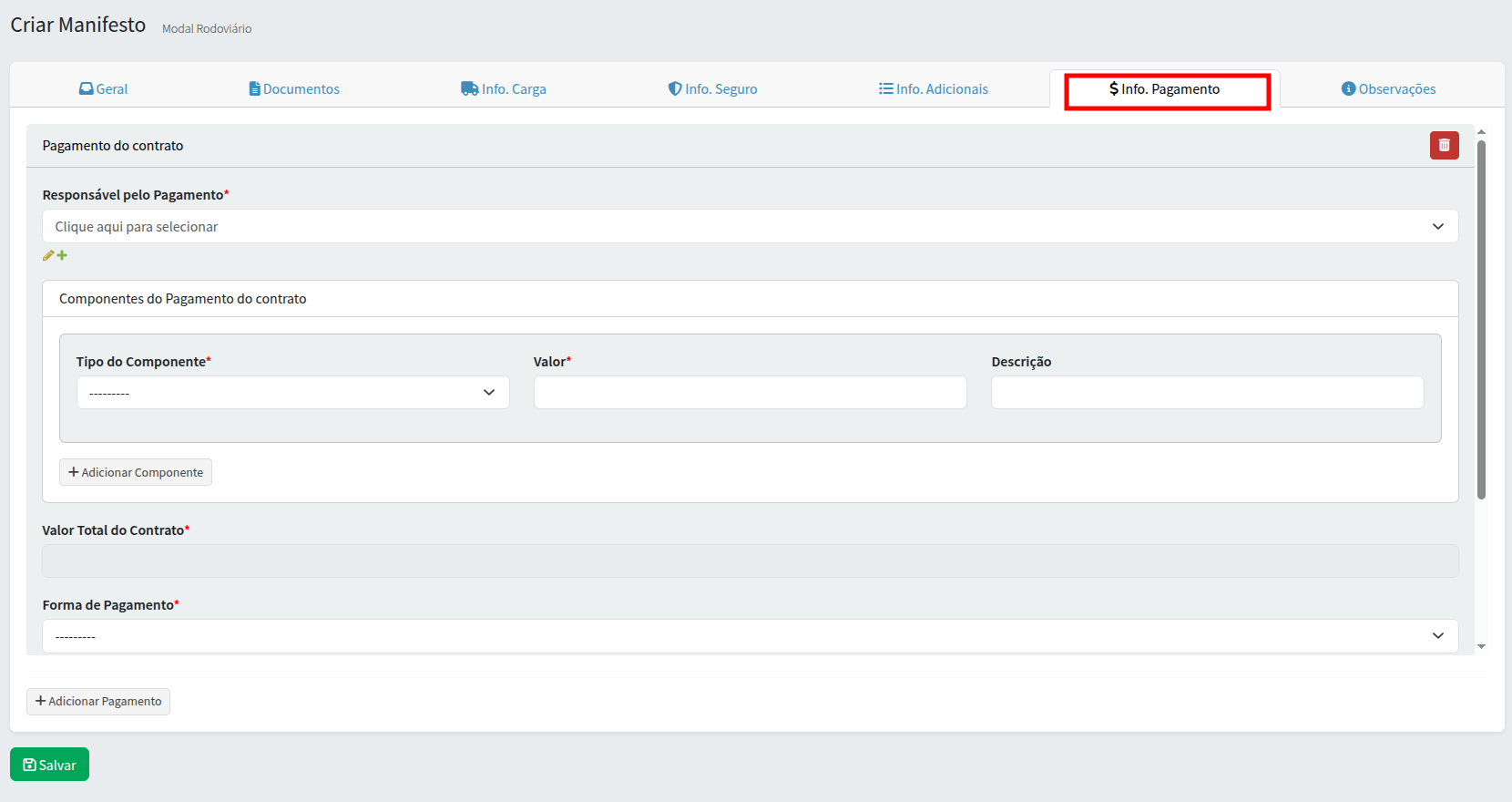Click the pencil edit icon under Responsável

point(48,256)
